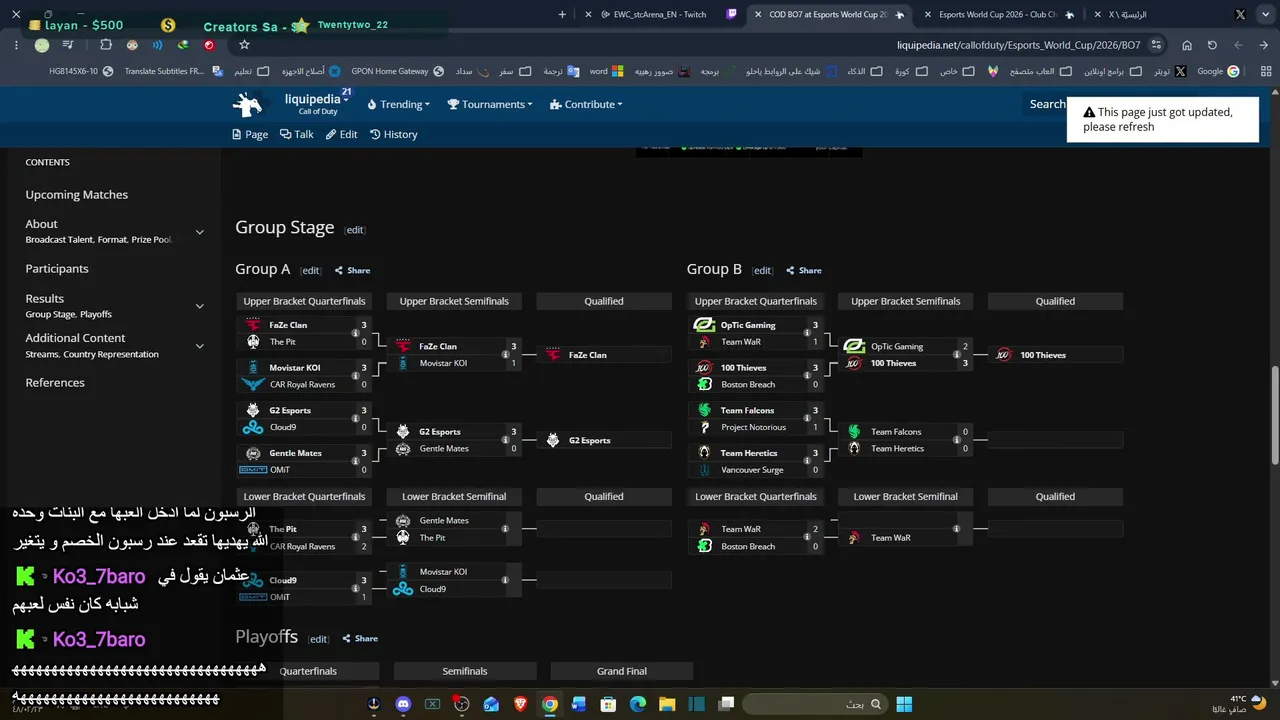Click edit link beside Group Stage heading
This screenshot has height=720, width=1280.
355,230
